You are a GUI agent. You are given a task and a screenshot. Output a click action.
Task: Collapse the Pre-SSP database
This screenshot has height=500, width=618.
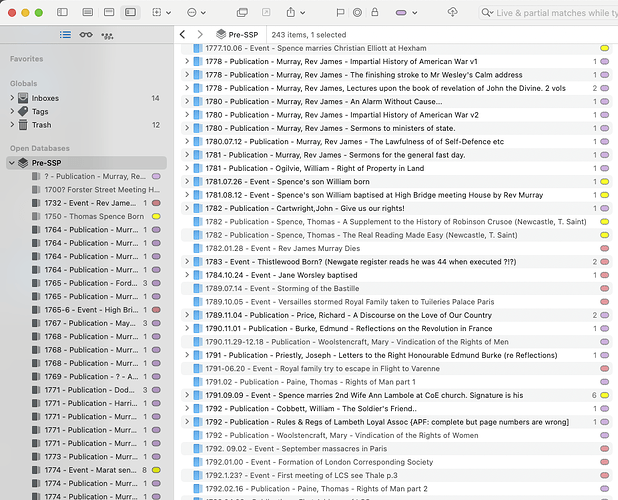pyautogui.click(x=12, y=163)
